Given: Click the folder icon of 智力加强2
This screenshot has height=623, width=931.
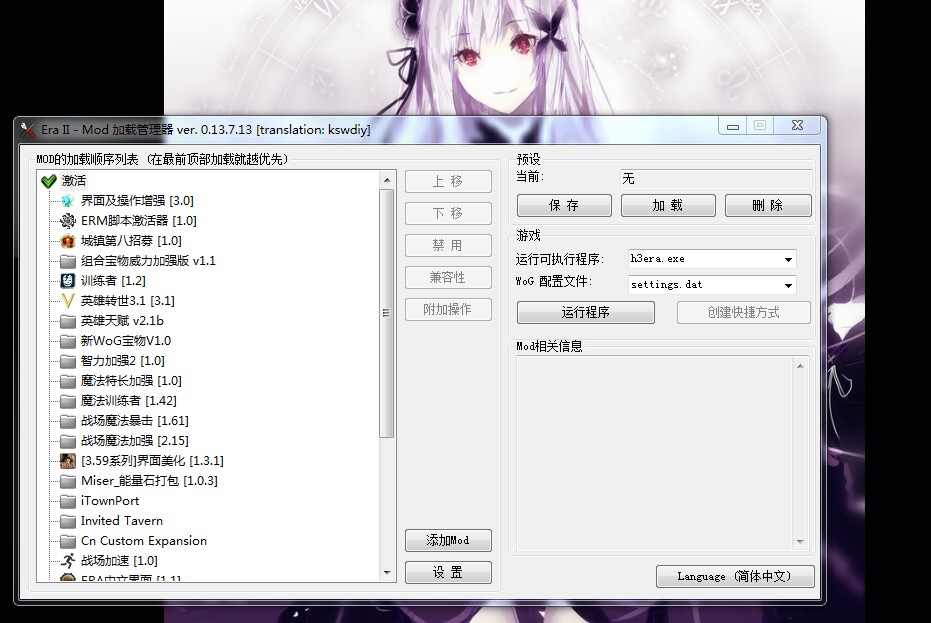Looking at the screenshot, I should 68,361.
